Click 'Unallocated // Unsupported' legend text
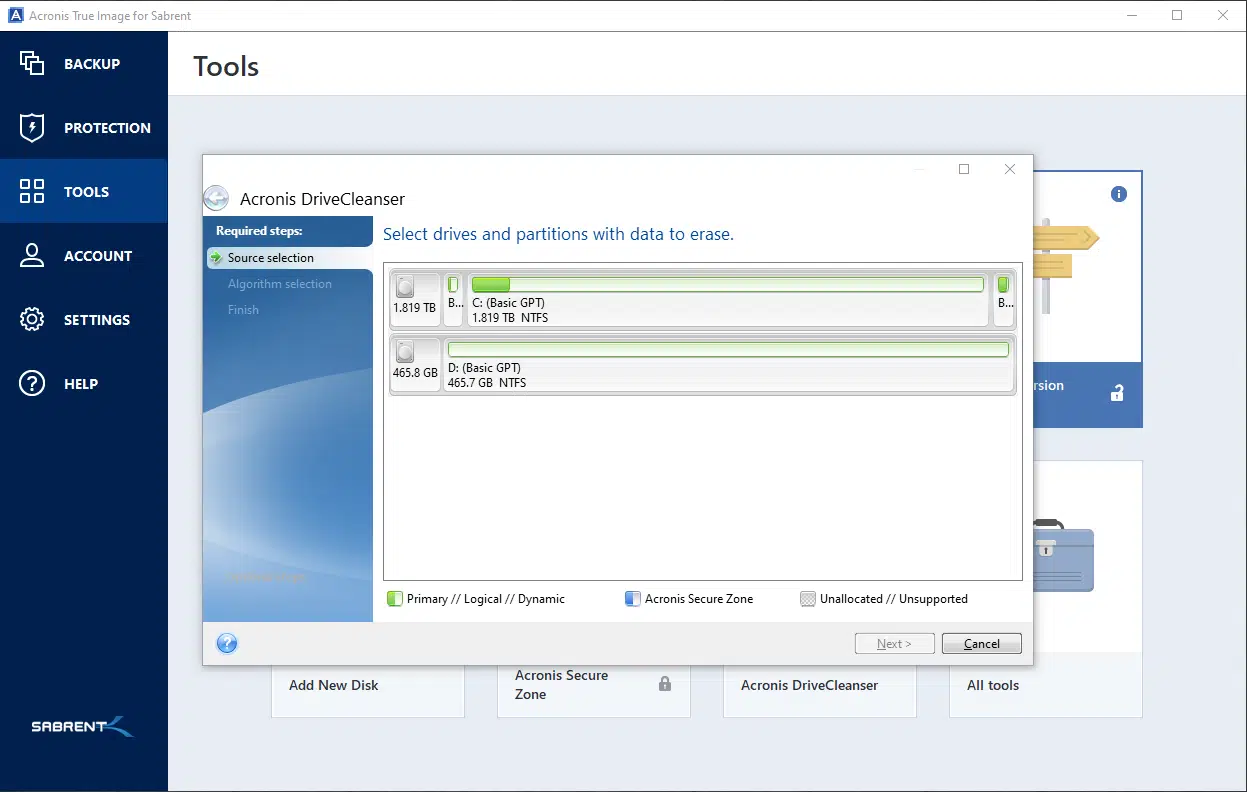The width and height of the screenshot is (1247, 792). pyautogui.click(x=894, y=599)
